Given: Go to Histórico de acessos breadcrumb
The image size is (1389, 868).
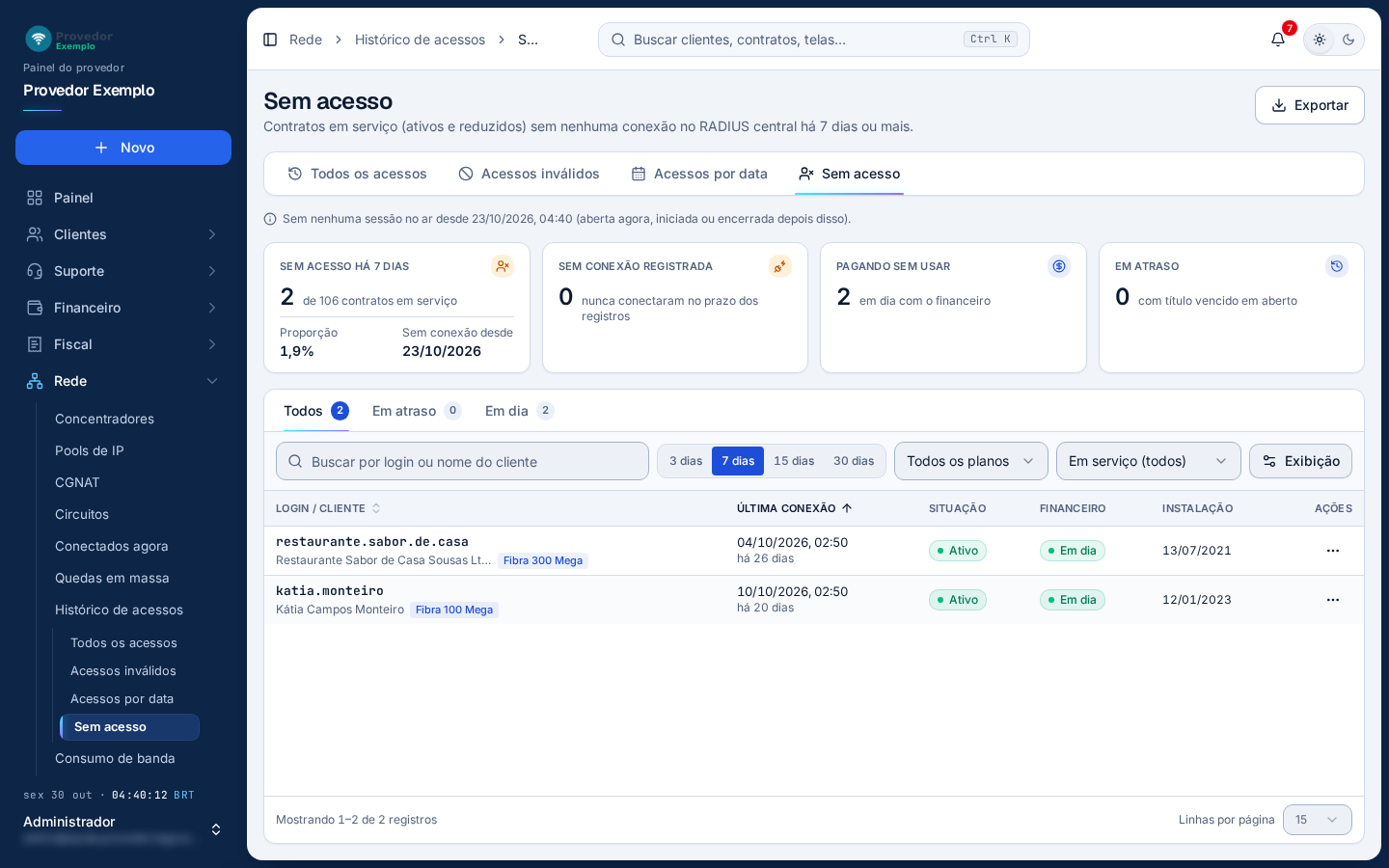Looking at the screenshot, I should pos(420,40).
